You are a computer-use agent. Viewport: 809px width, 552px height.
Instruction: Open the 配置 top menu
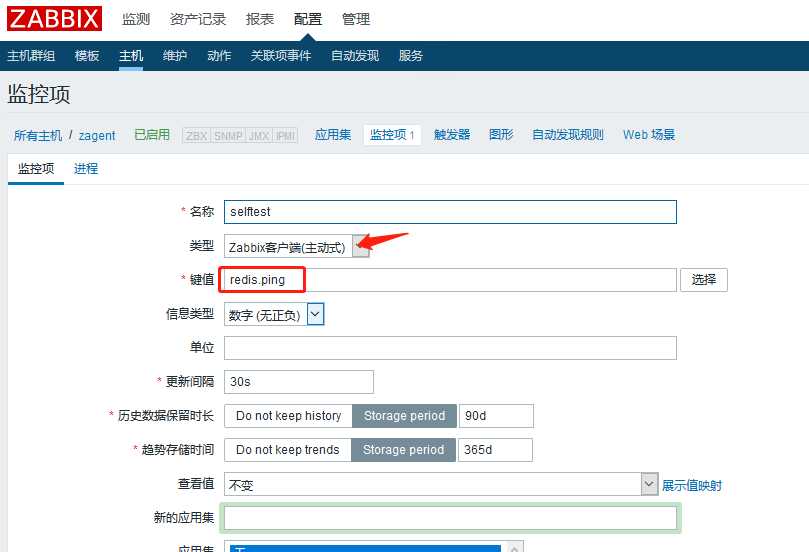(308, 20)
